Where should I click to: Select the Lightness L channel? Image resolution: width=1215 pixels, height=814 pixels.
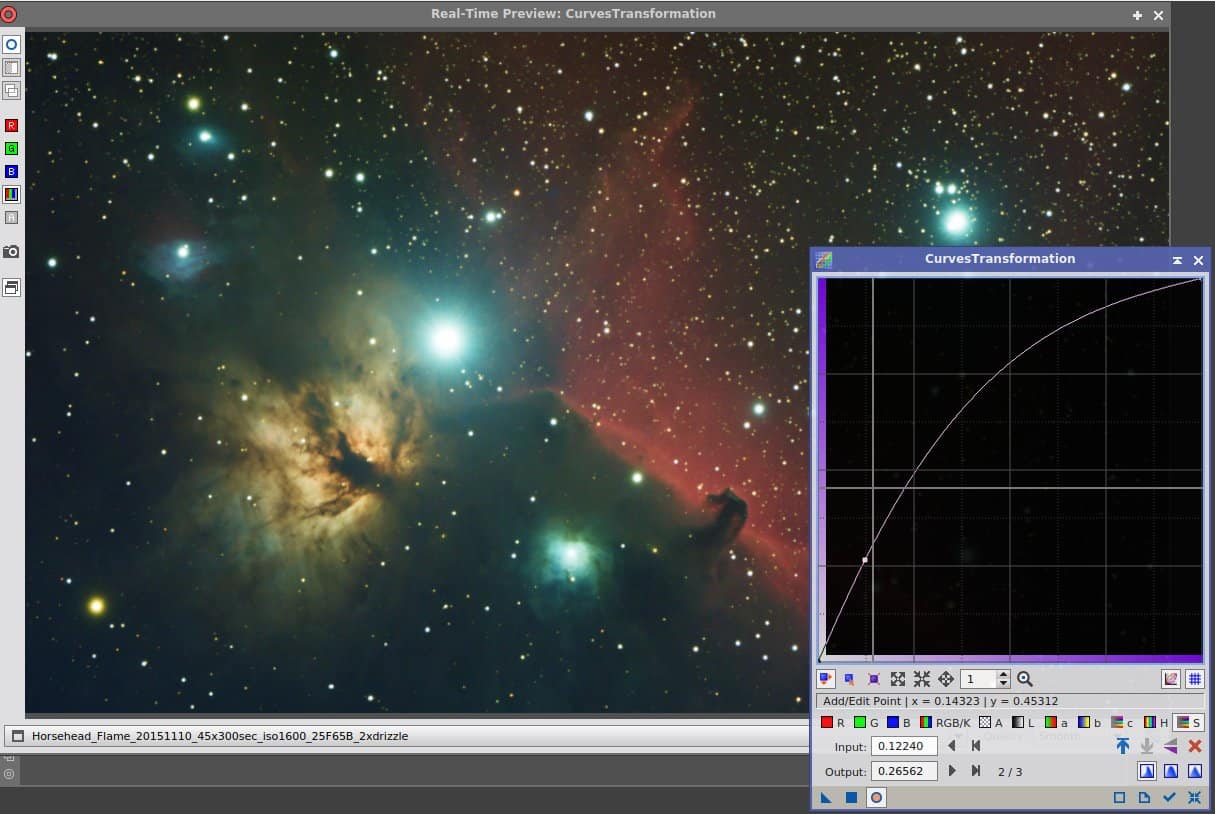click(x=1022, y=722)
